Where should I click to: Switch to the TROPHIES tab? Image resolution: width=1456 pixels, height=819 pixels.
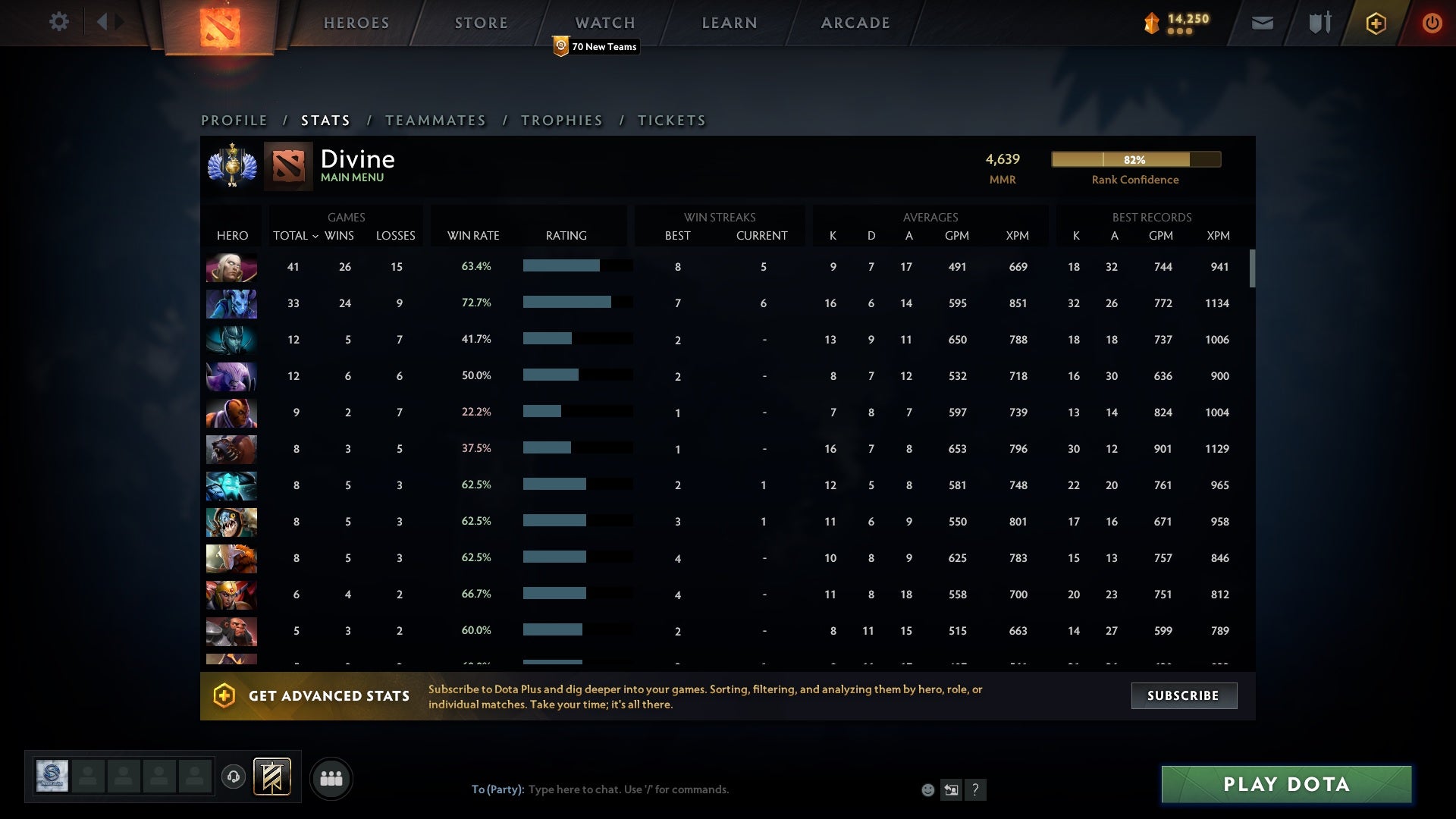point(561,120)
